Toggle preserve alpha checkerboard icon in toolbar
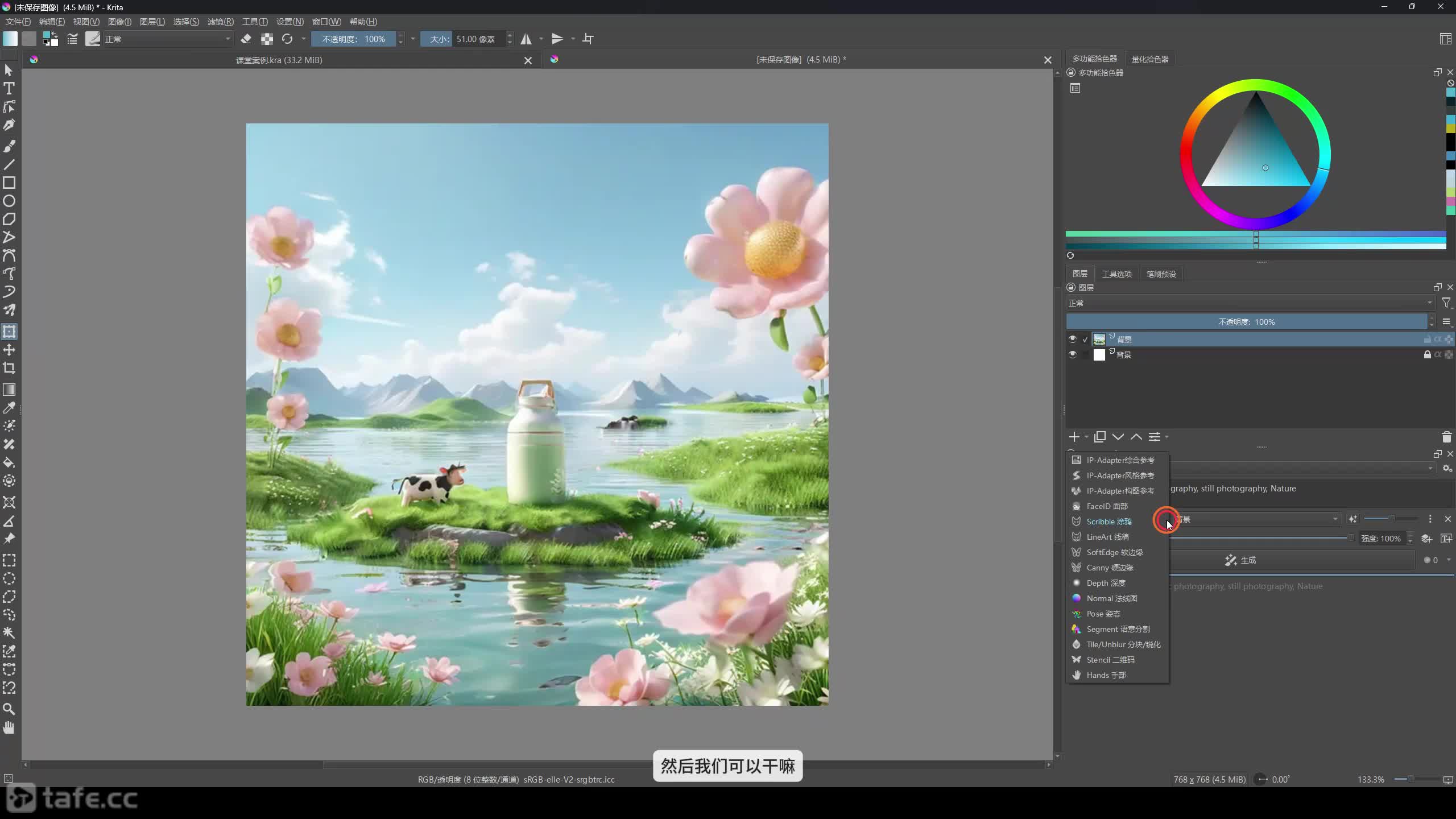Screen dimensions: 1456x819 coord(267,39)
